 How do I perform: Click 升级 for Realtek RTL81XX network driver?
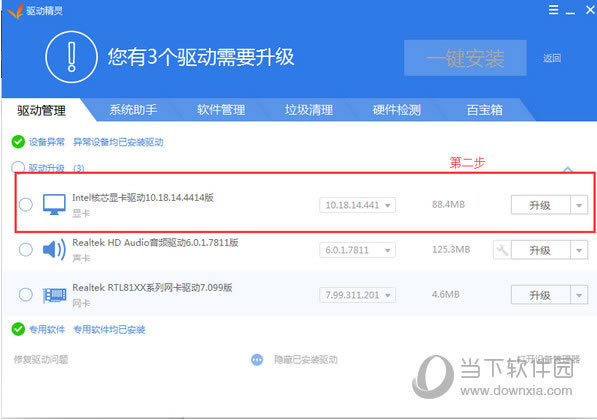click(541, 295)
